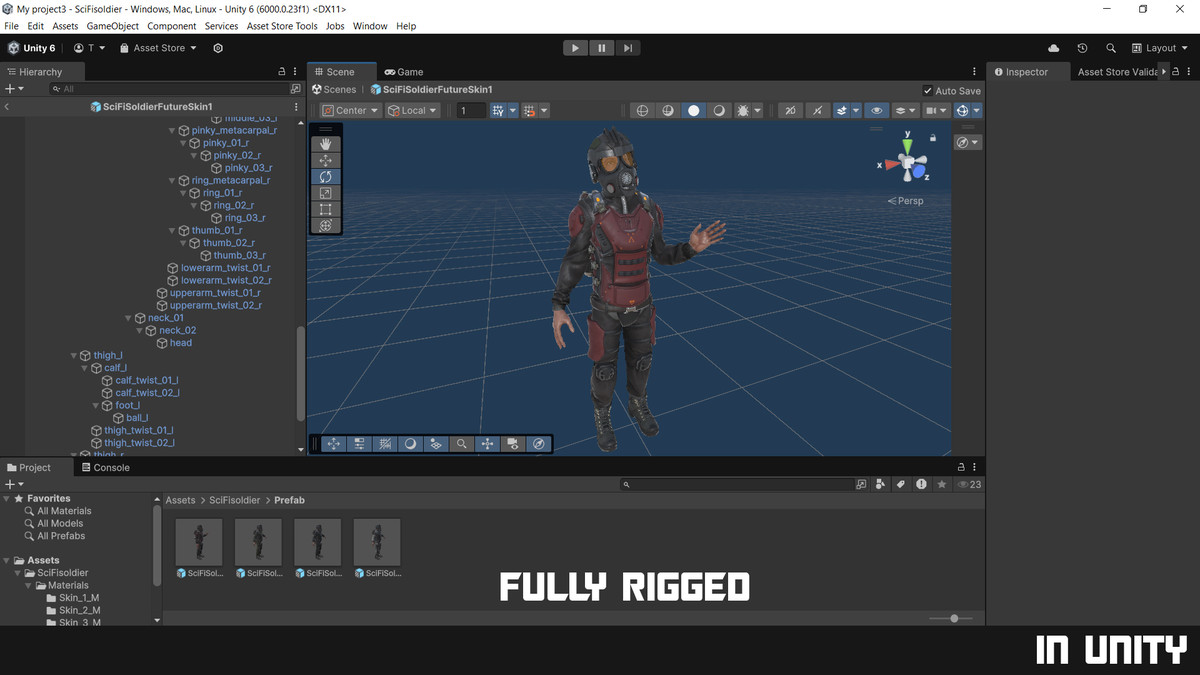Image resolution: width=1200 pixels, height=675 pixels.
Task: Toggle scene lighting button
Action: coord(817,111)
